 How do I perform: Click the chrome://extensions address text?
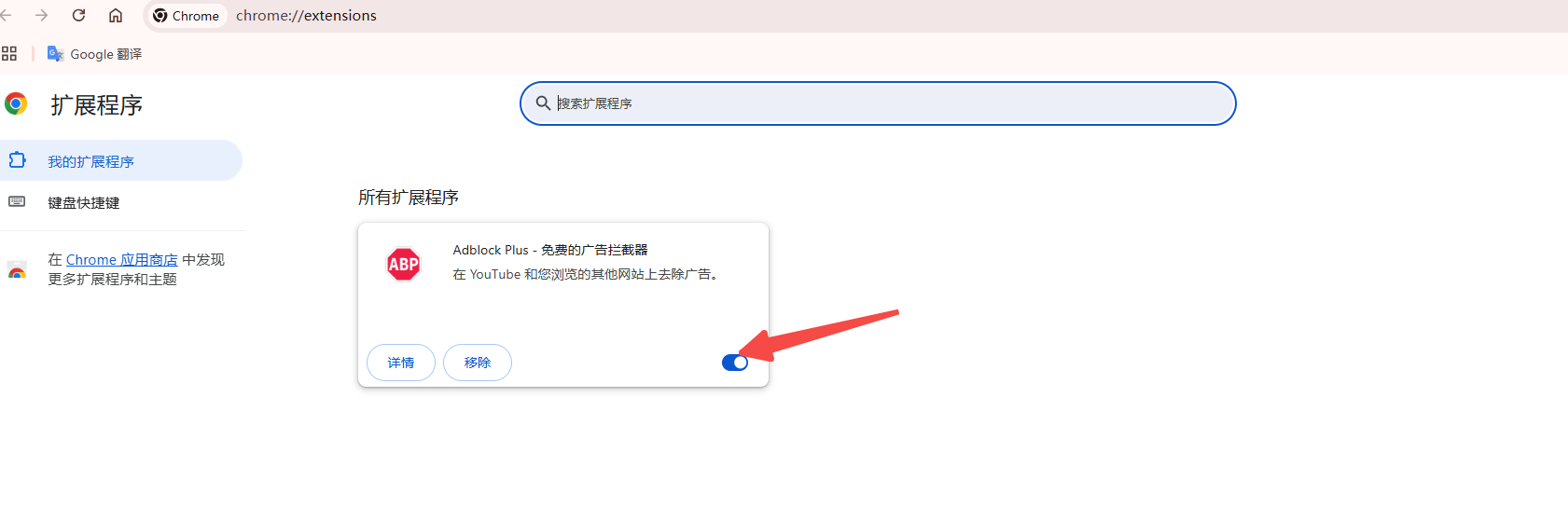[306, 16]
